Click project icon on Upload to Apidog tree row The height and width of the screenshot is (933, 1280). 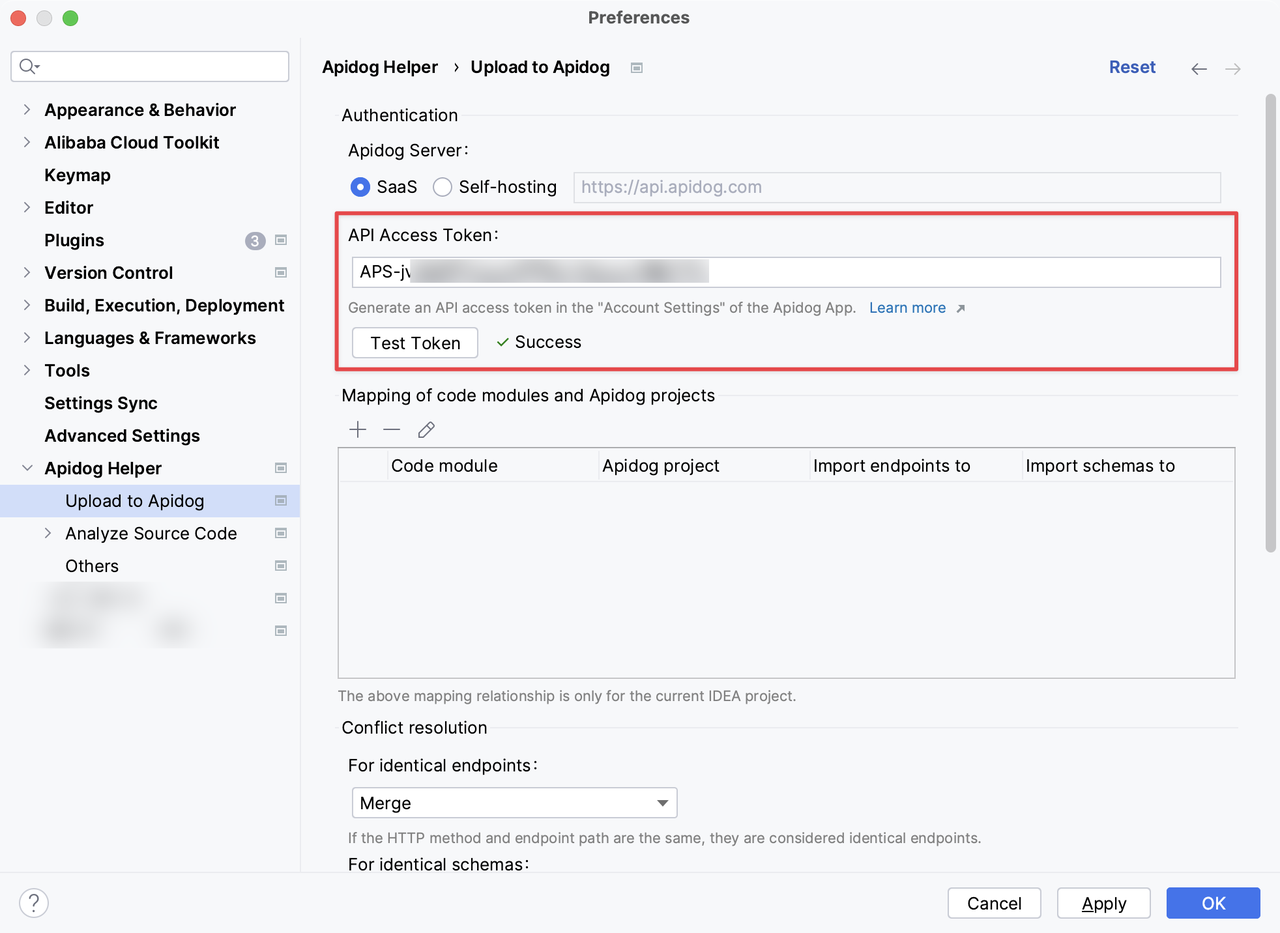[281, 500]
